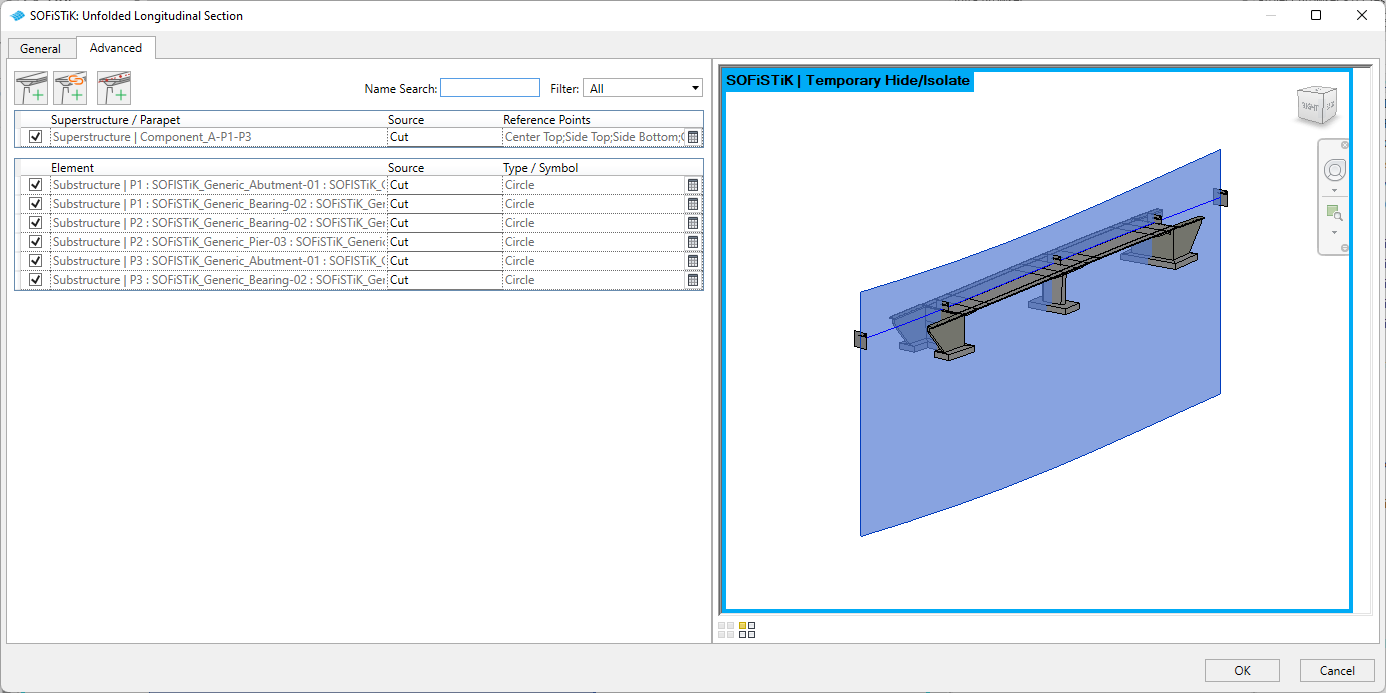The width and height of the screenshot is (1386, 693).
Task: Expand the steering wheel dropdown arrow
Action: [x=1334, y=190]
